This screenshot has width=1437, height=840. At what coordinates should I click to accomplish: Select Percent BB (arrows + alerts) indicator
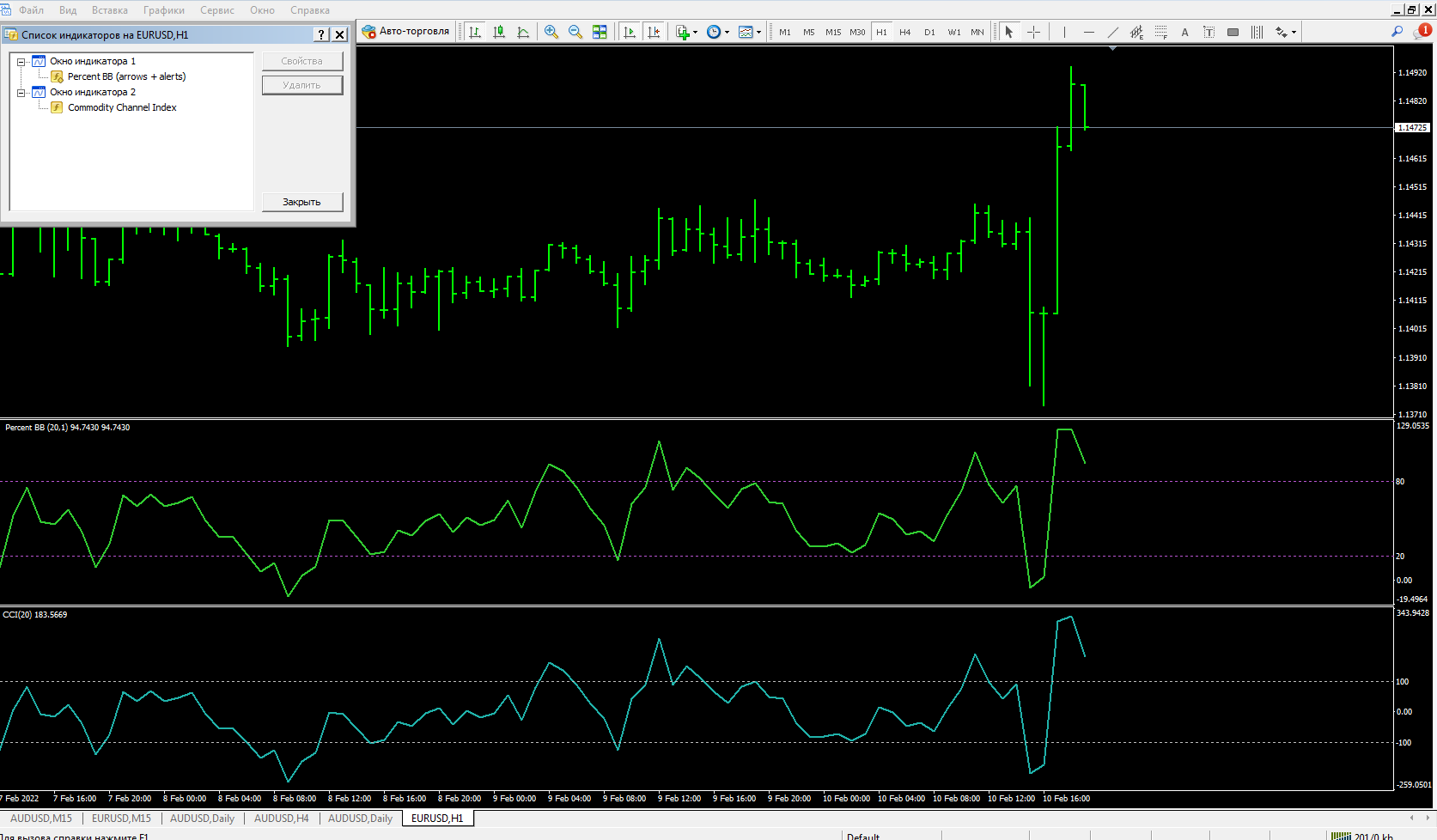click(126, 76)
